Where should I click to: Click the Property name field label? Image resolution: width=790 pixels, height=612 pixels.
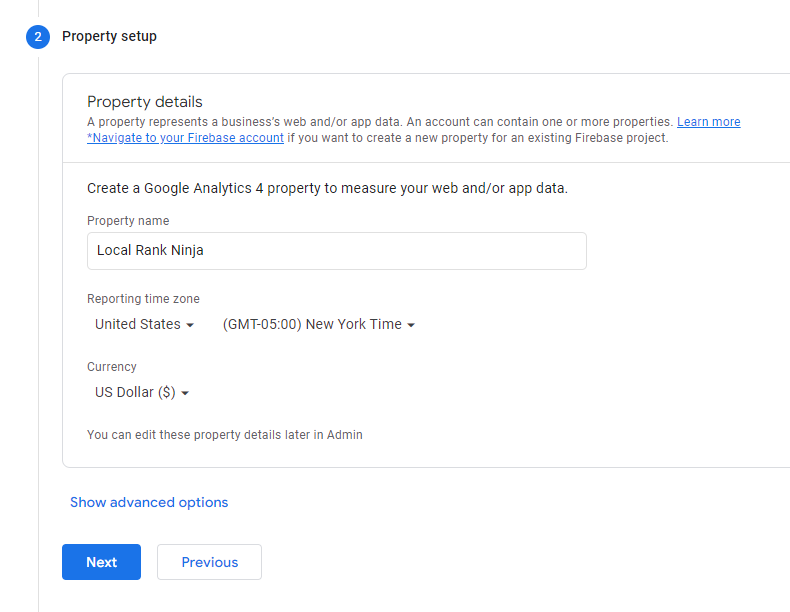pyautogui.click(x=128, y=221)
